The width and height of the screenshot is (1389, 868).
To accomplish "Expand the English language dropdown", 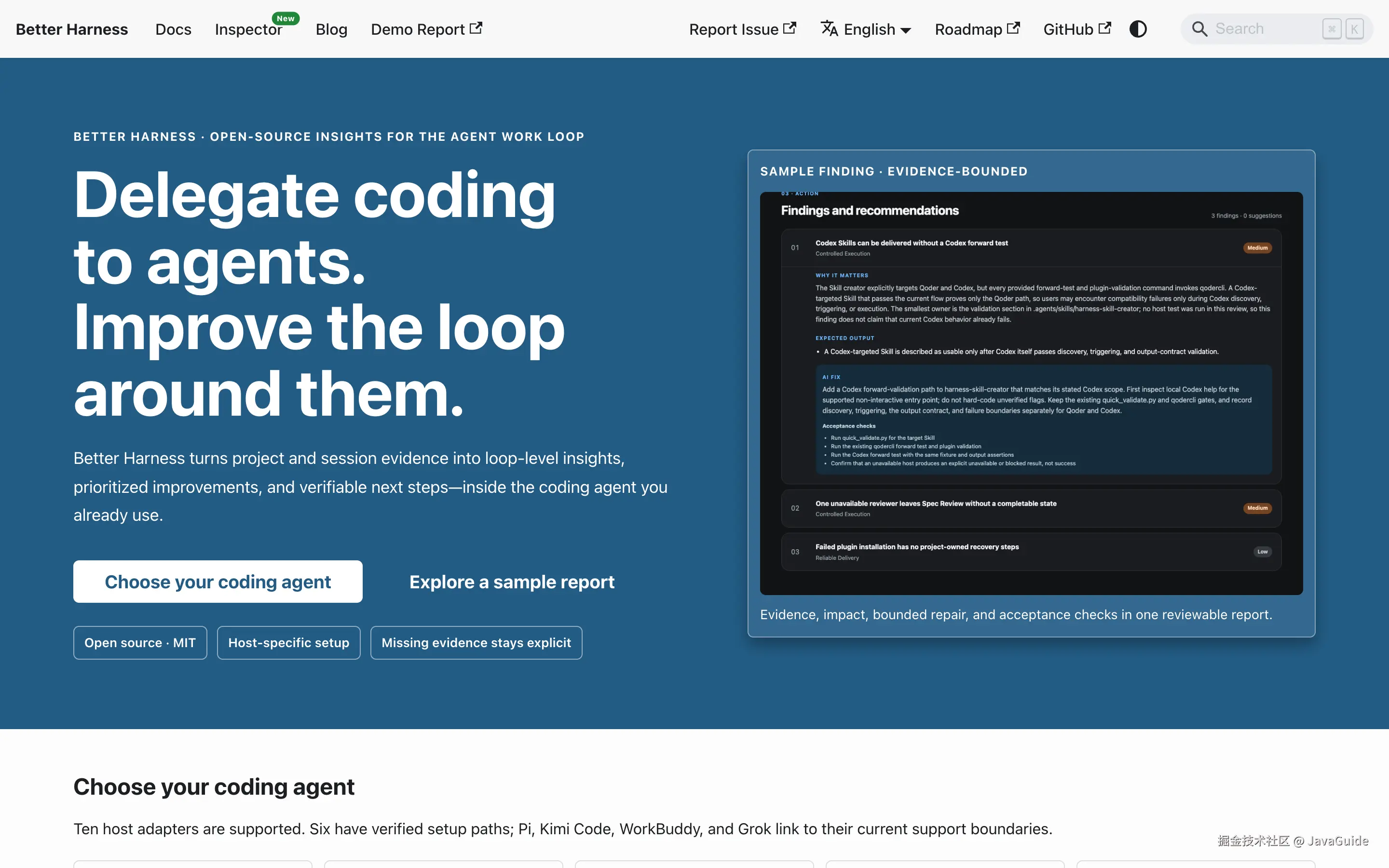I will point(866,29).
